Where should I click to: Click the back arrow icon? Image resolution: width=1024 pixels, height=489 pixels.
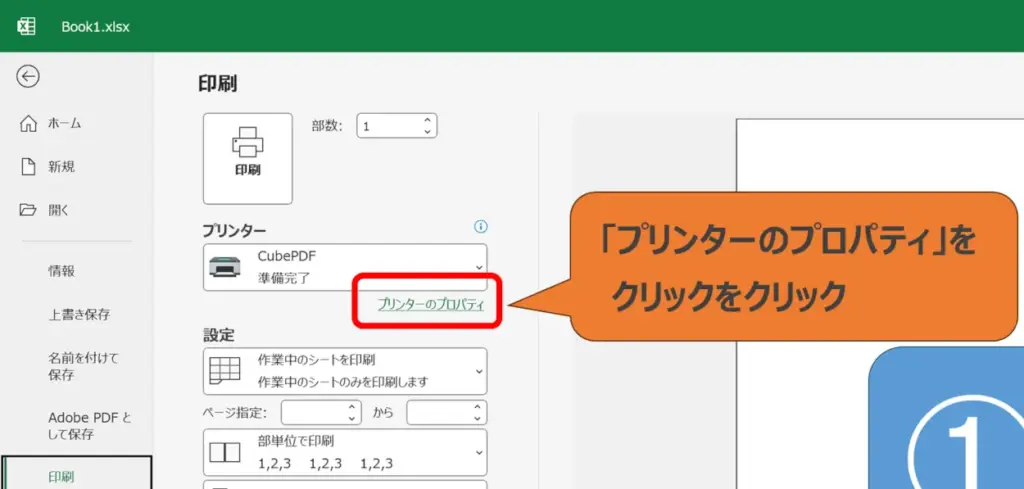(x=28, y=76)
